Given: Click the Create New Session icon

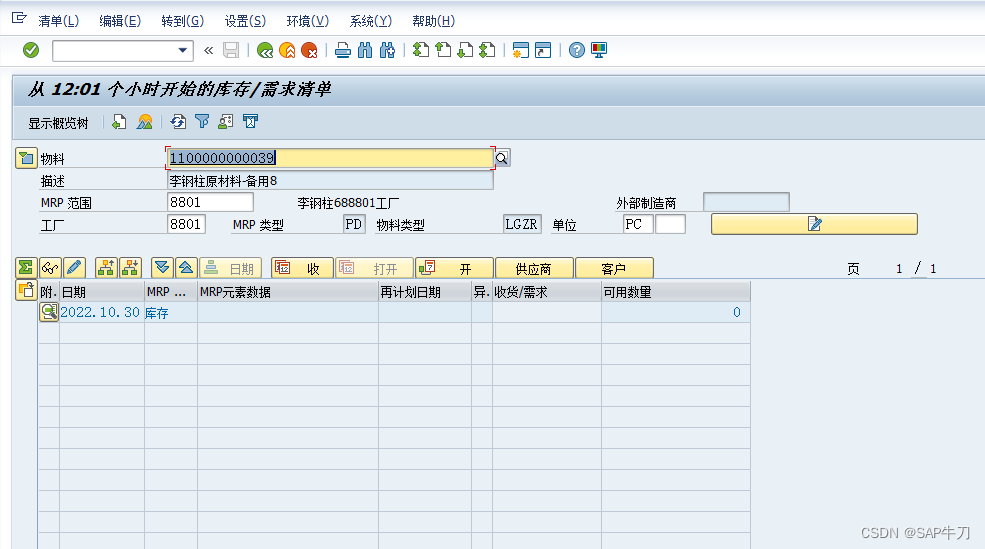Looking at the screenshot, I should [x=520, y=50].
